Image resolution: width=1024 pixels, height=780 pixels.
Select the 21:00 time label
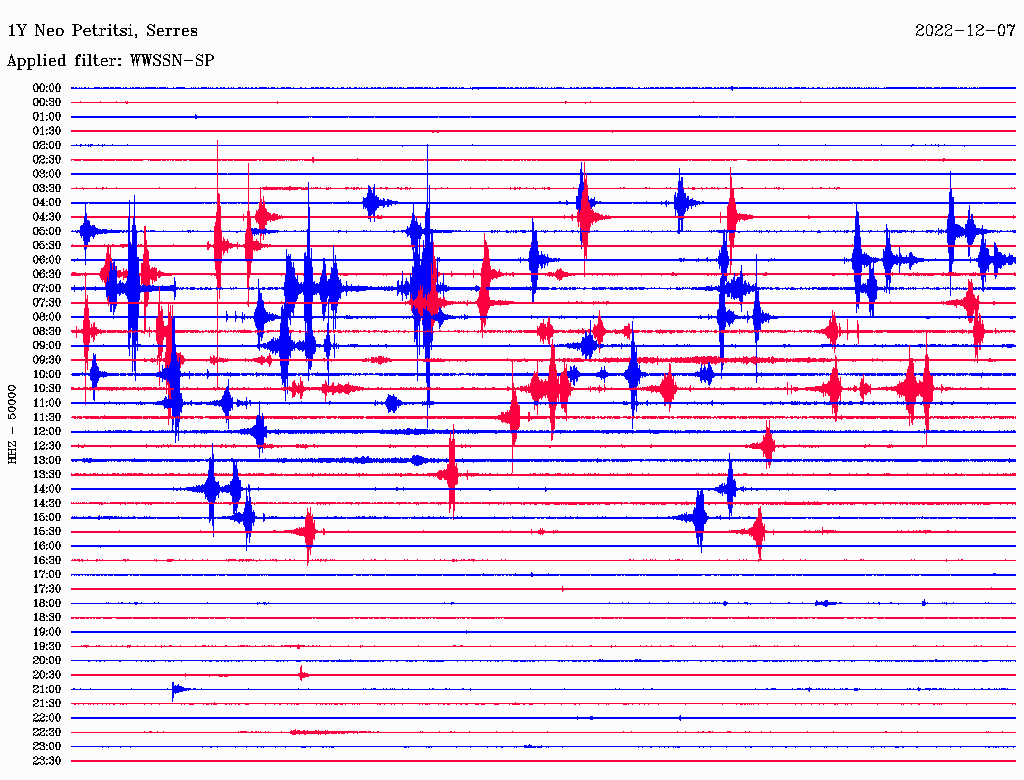tap(47, 690)
